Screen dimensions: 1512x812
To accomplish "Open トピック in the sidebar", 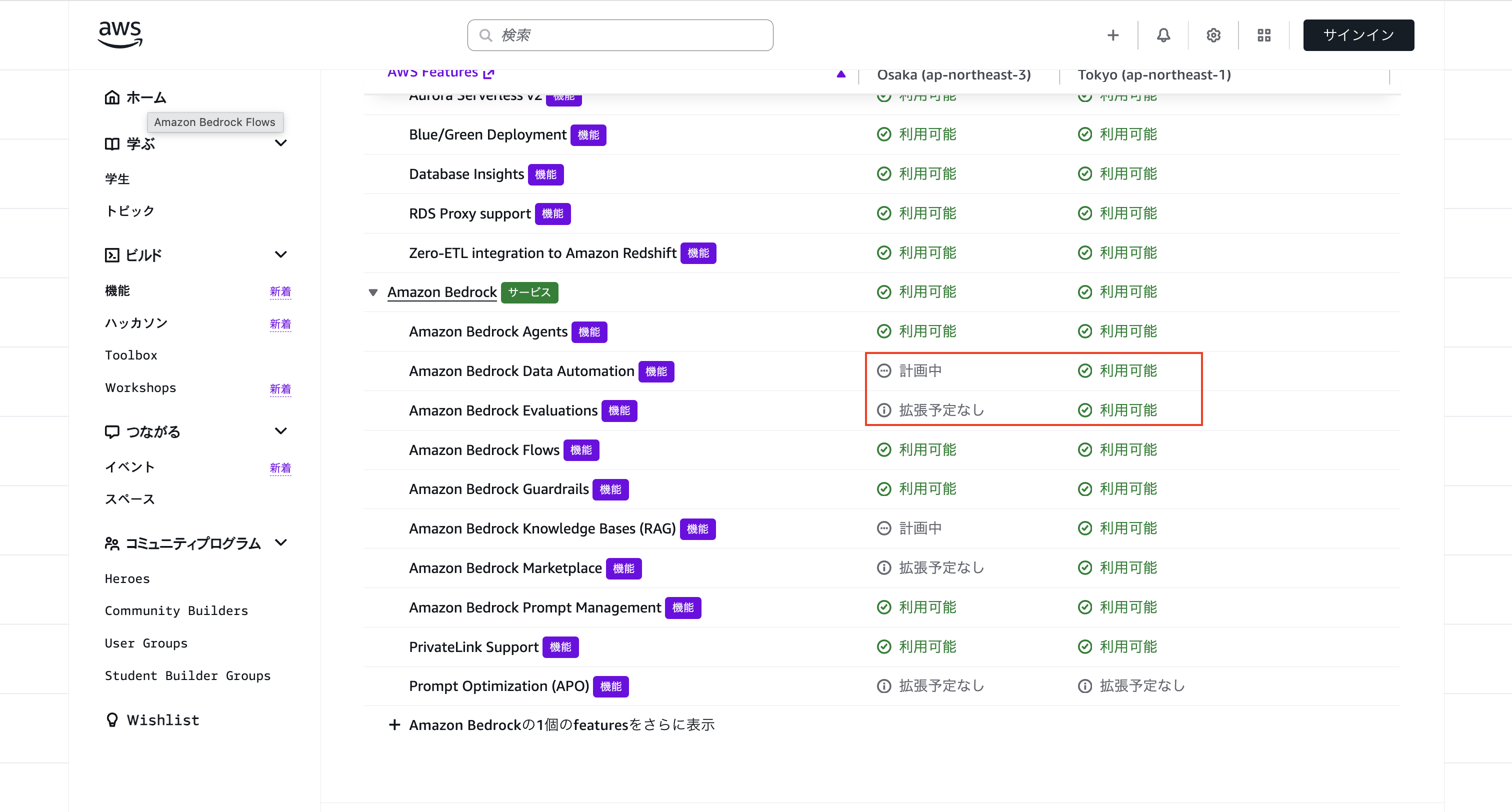I will click(129, 211).
